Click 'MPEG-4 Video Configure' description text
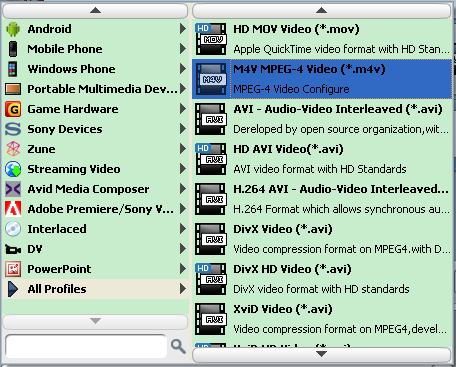 coord(291,89)
